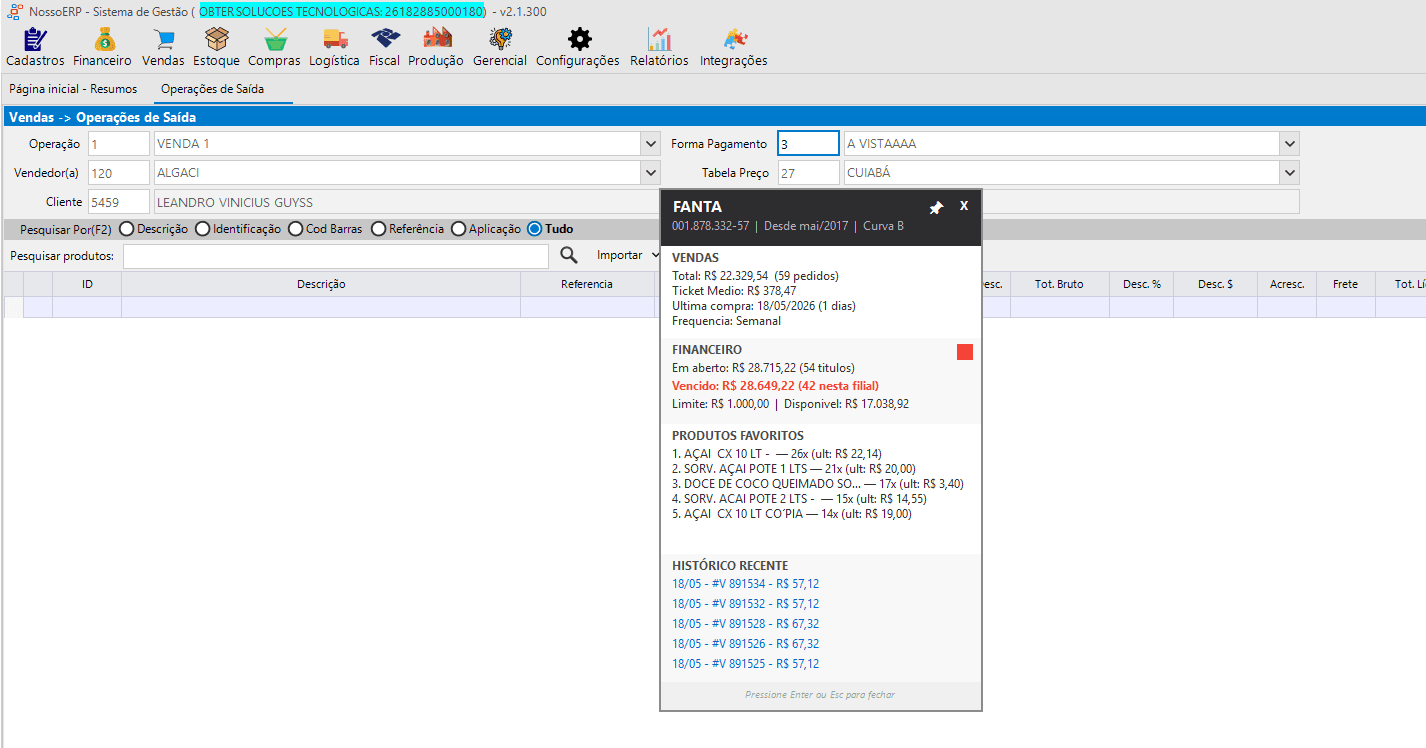Click the Em aberto R$ 28.715,22 text
This screenshot has height=748, width=1426.
(763, 368)
